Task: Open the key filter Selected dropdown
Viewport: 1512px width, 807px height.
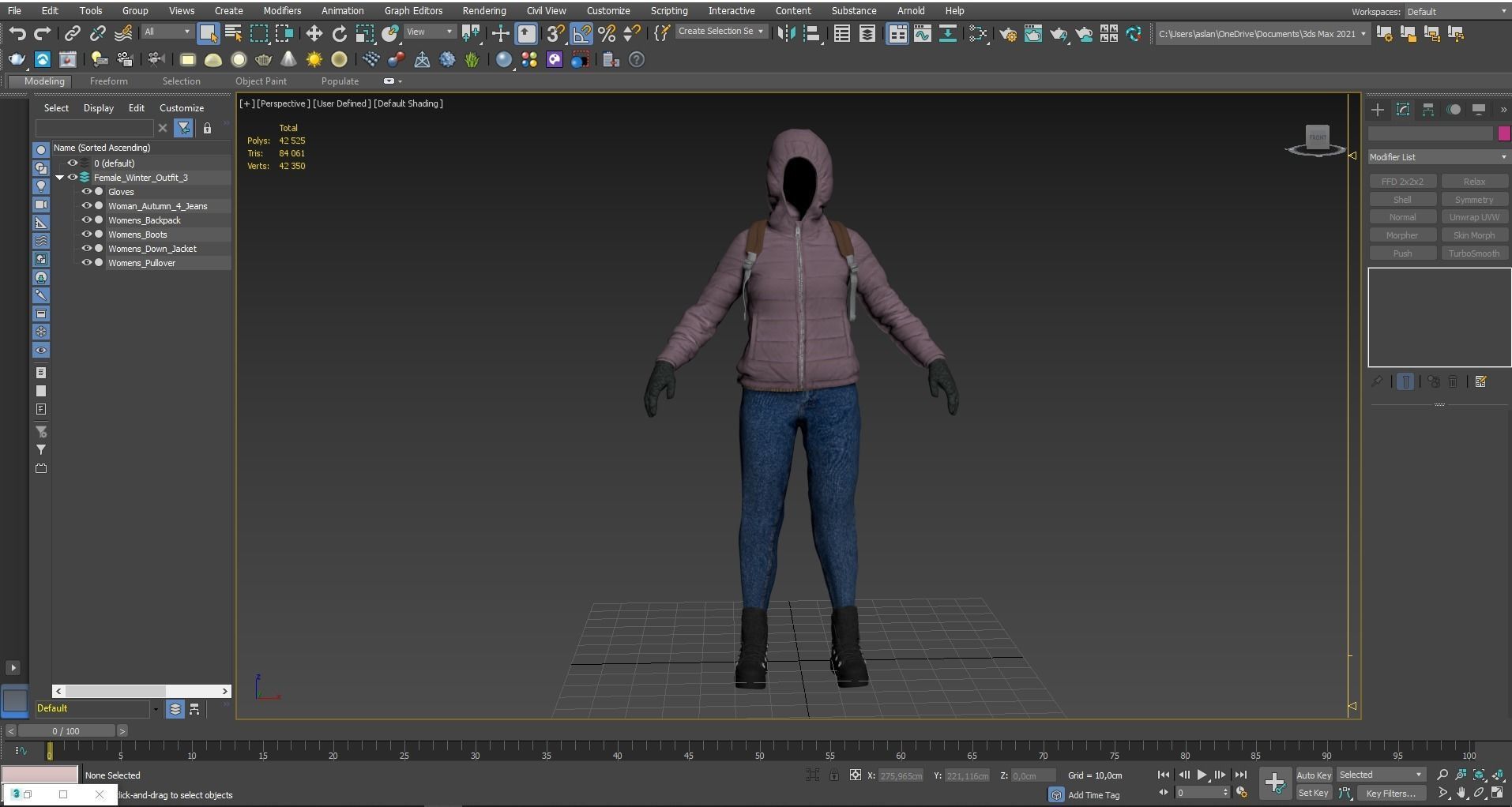Action: tap(1381, 775)
